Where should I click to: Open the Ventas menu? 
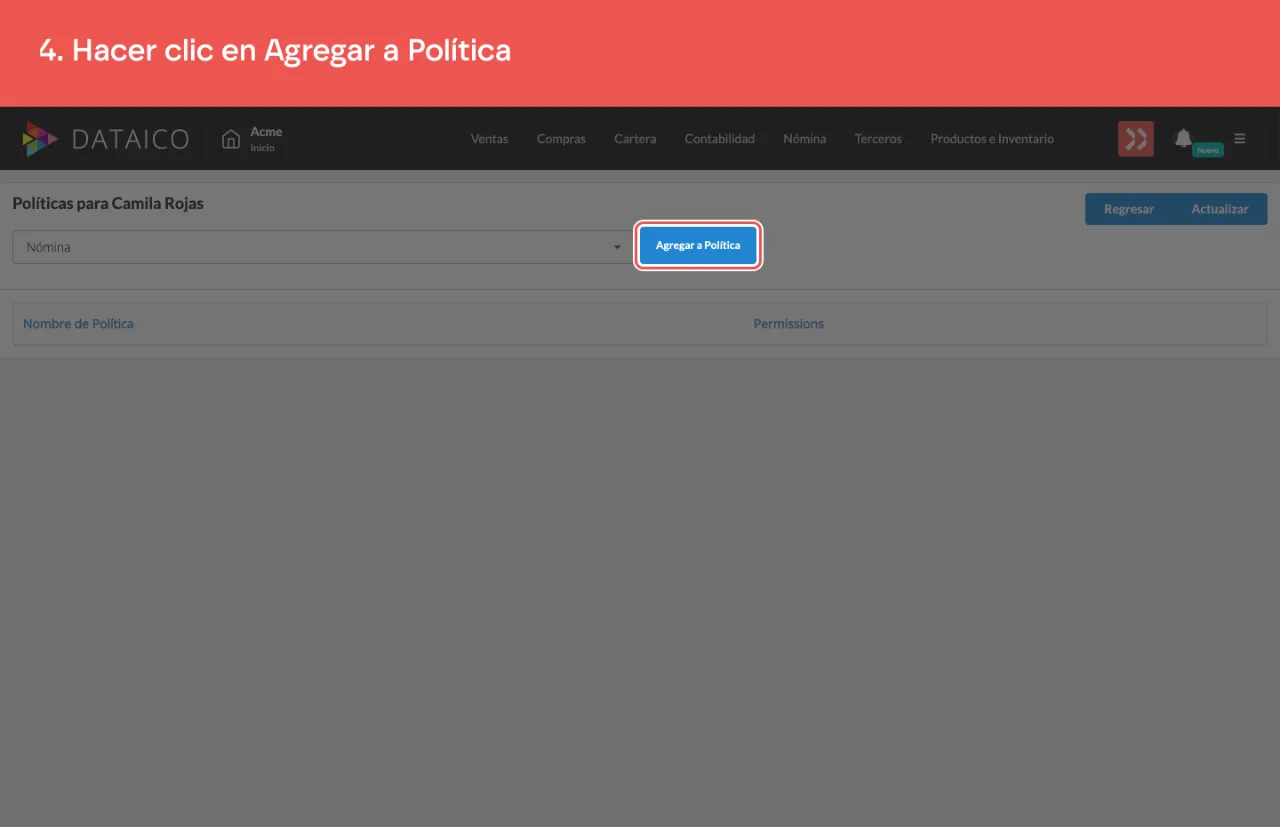pos(489,139)
